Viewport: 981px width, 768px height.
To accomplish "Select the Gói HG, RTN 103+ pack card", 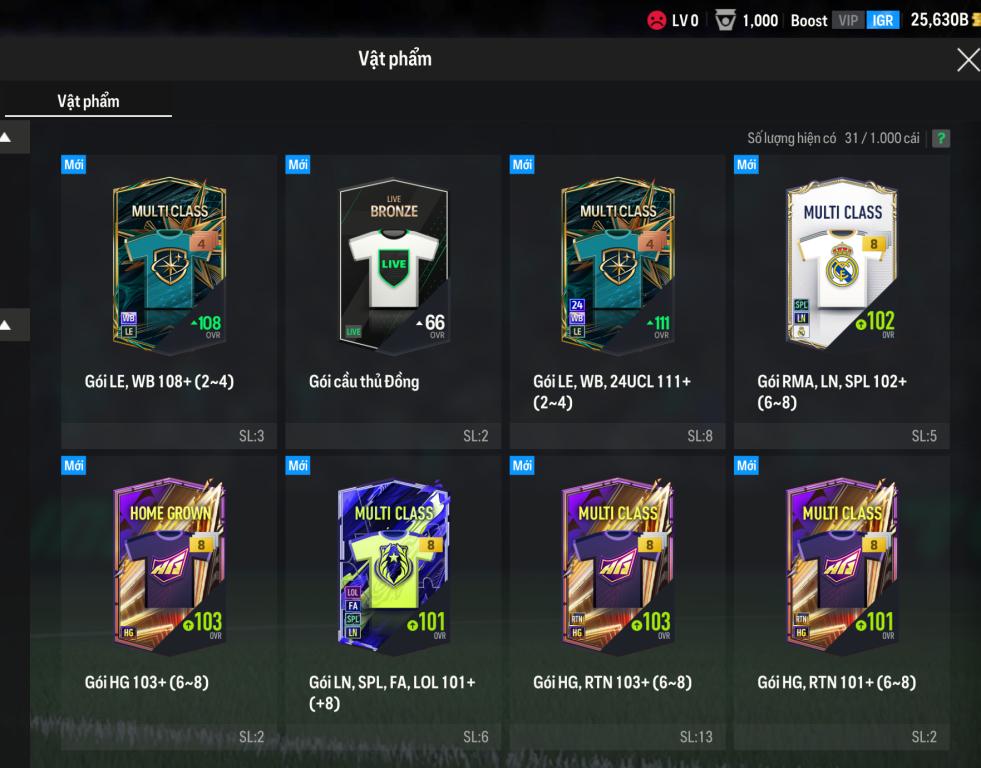I will 618,602.
